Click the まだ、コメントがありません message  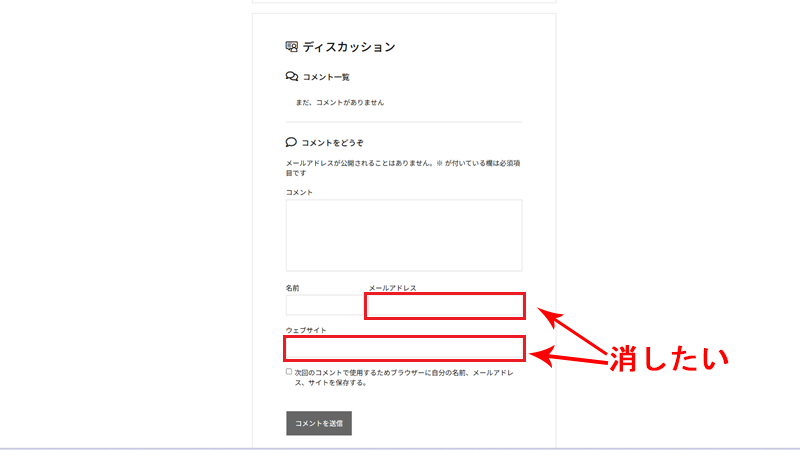pos(339,102)
